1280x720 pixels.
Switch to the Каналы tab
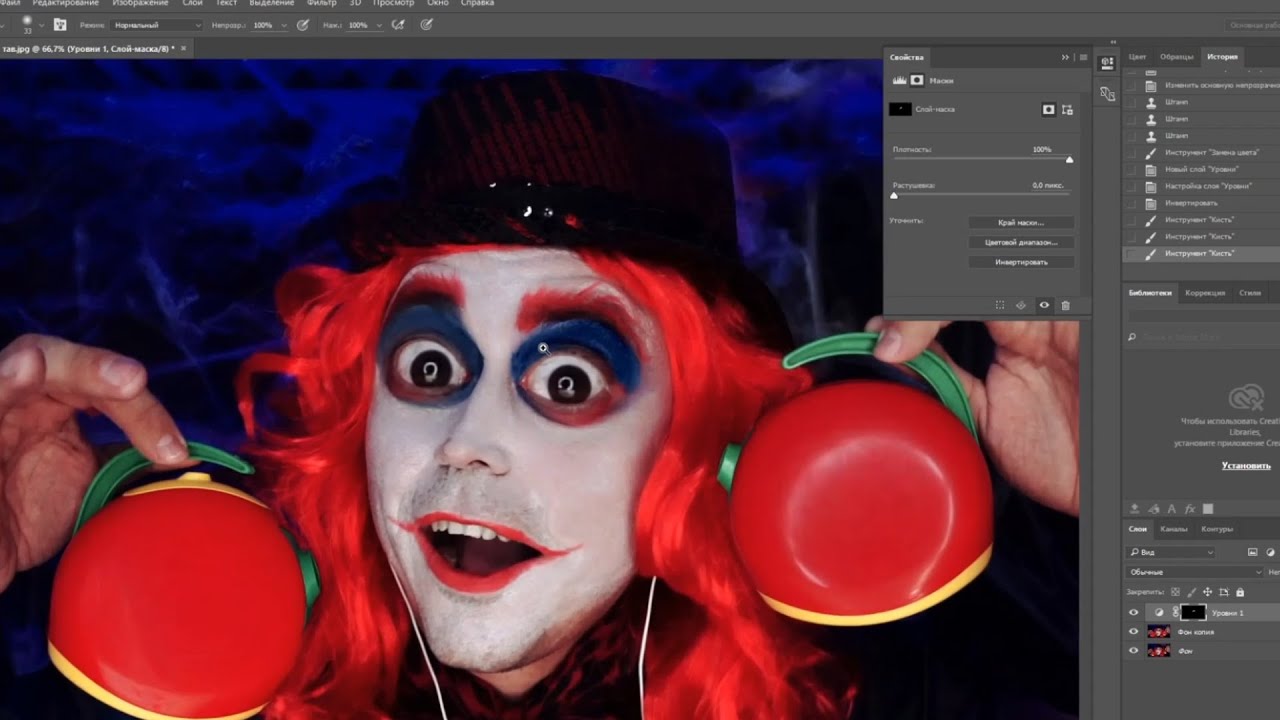click(x=1175, y=528)
